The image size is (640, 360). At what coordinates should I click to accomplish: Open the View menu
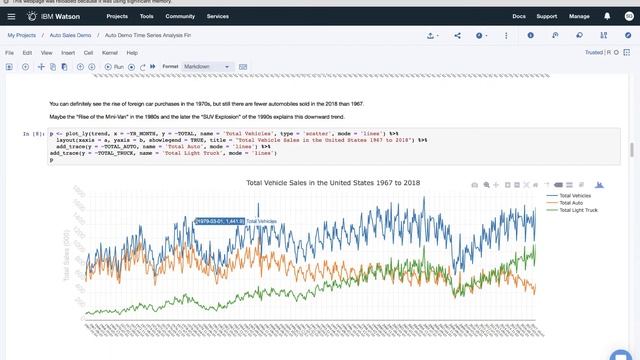pos(47,53)
